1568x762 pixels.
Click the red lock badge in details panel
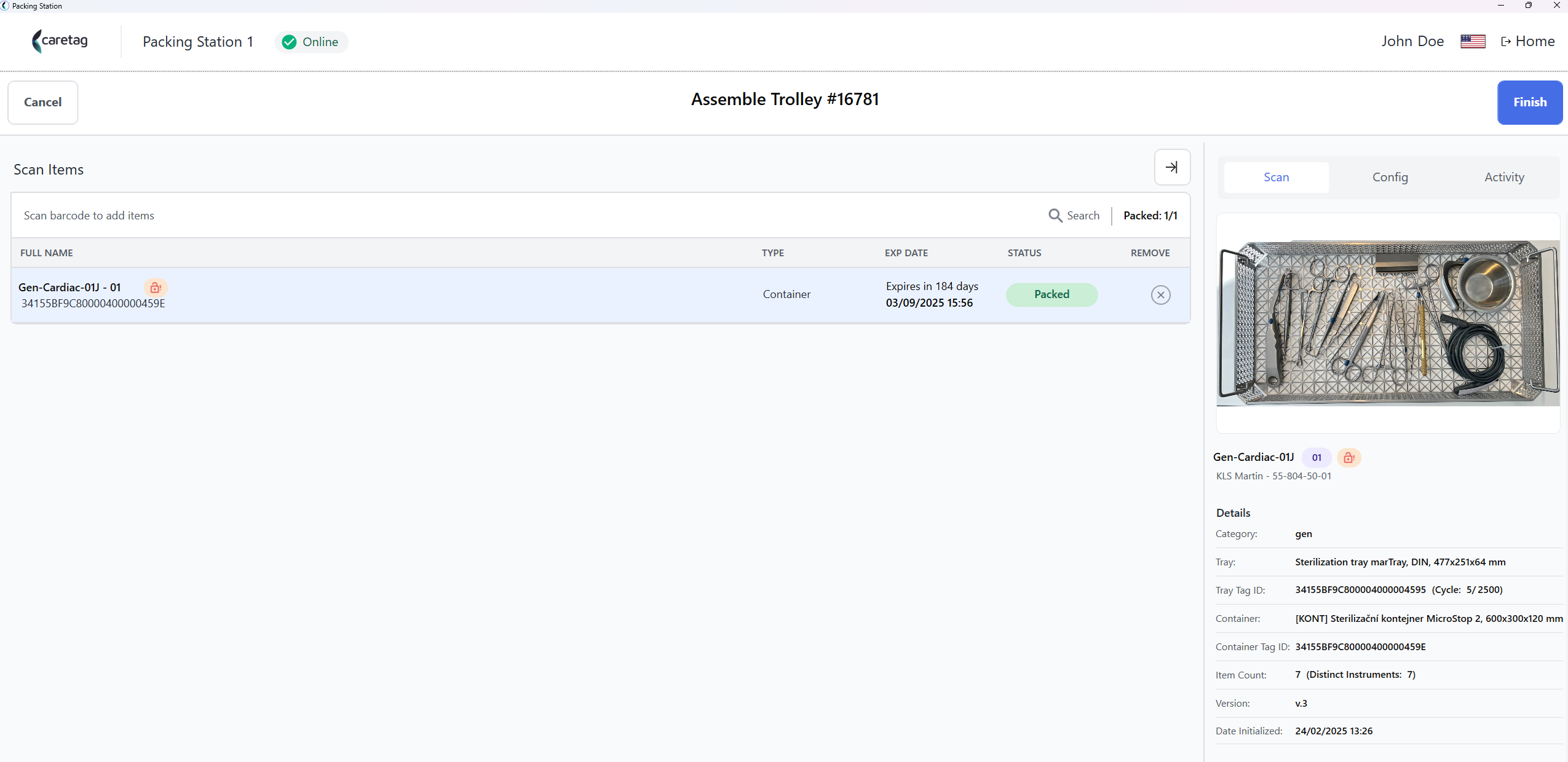tap(1348, 458)
